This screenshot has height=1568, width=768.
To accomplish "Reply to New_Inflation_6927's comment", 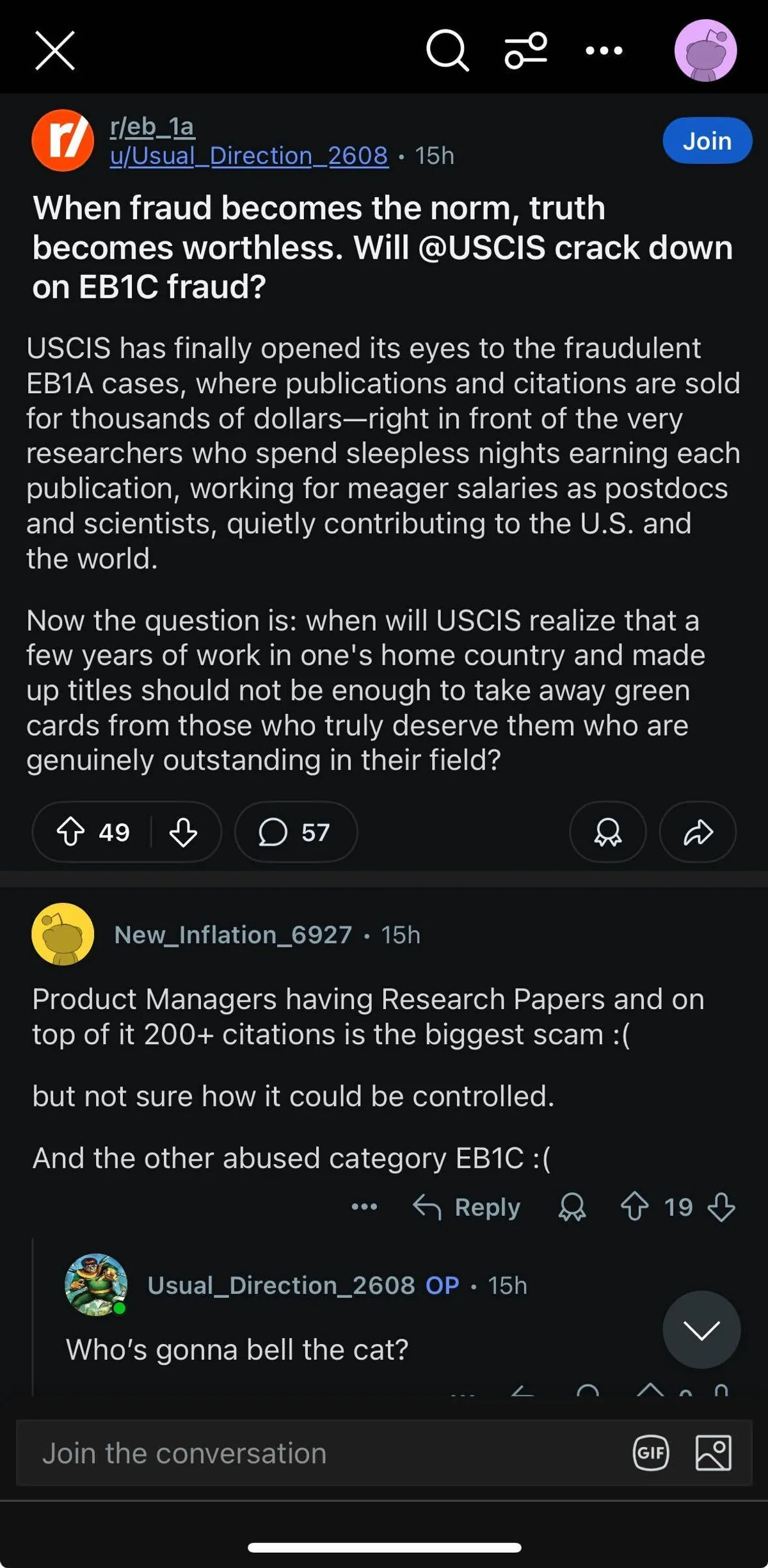I will click(467, 1208).
